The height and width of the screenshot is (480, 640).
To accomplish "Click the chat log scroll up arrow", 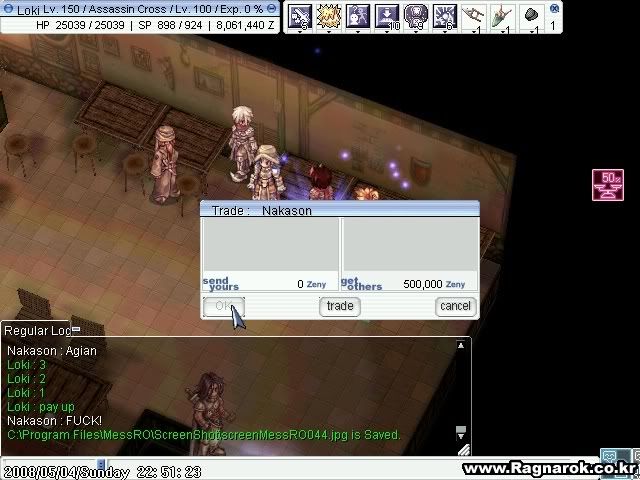I will coord(460,346).
